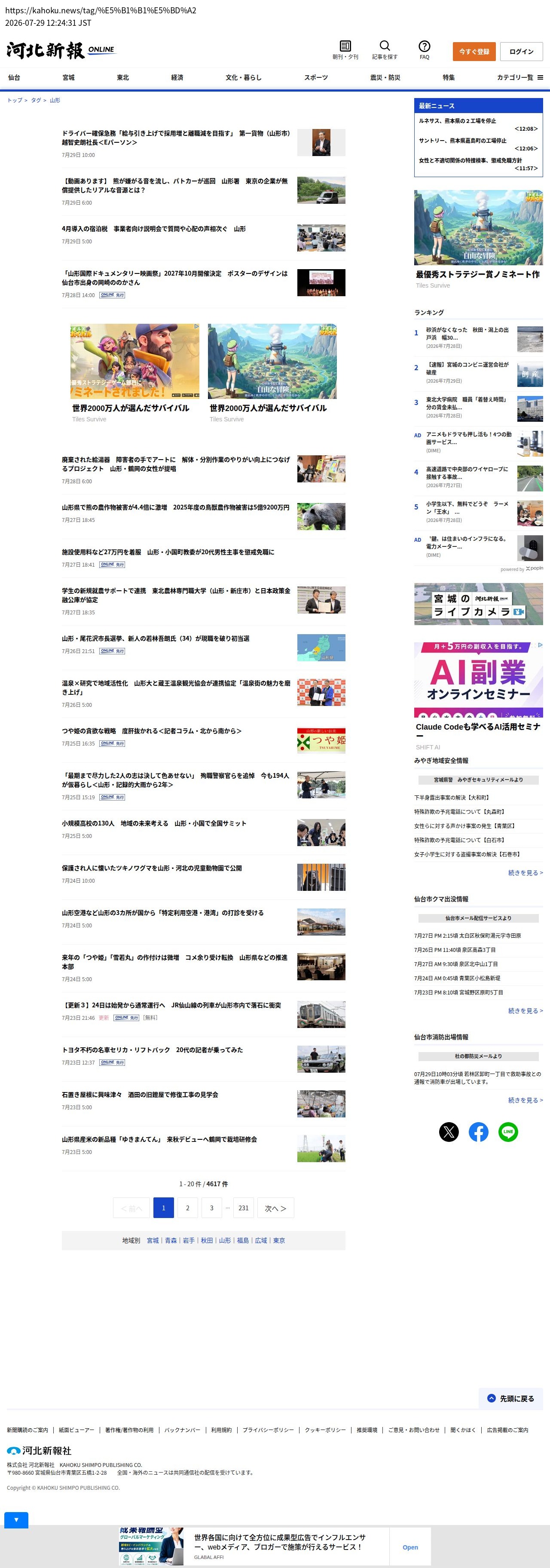Click the ログイン button
550x1568 pixels.
pyautogui.click(x=521, y=52)
